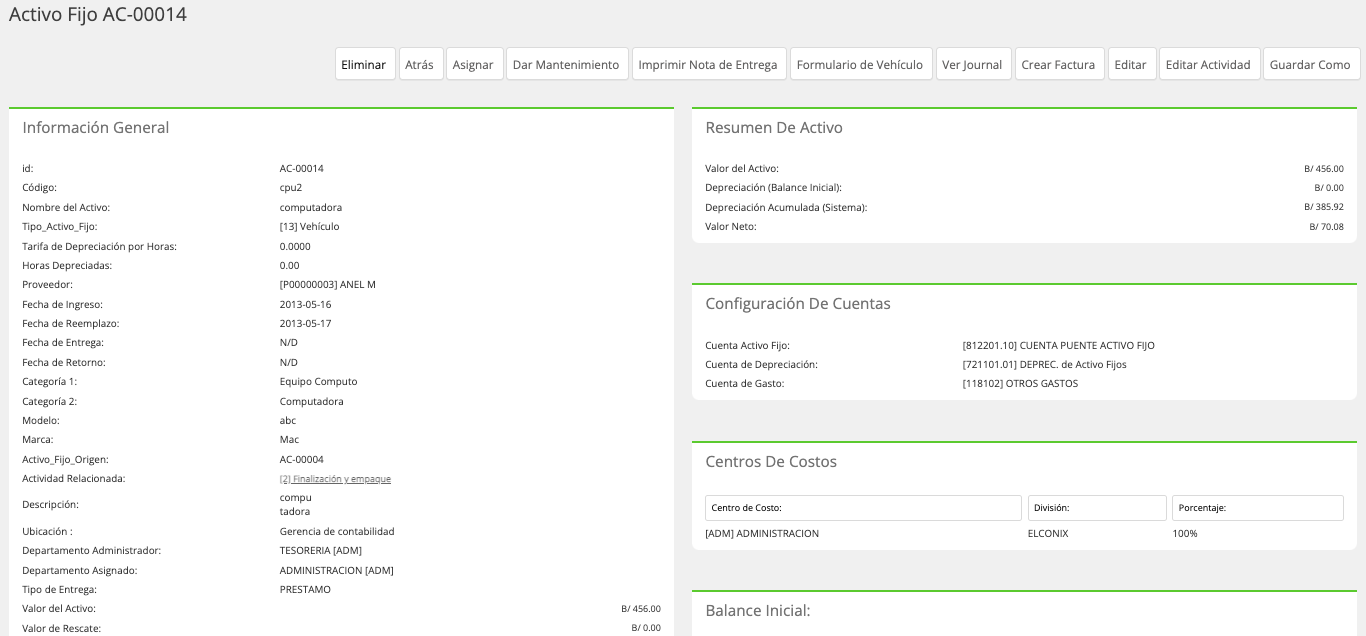Click the provider value [P00000003] ANEL M

328,285
